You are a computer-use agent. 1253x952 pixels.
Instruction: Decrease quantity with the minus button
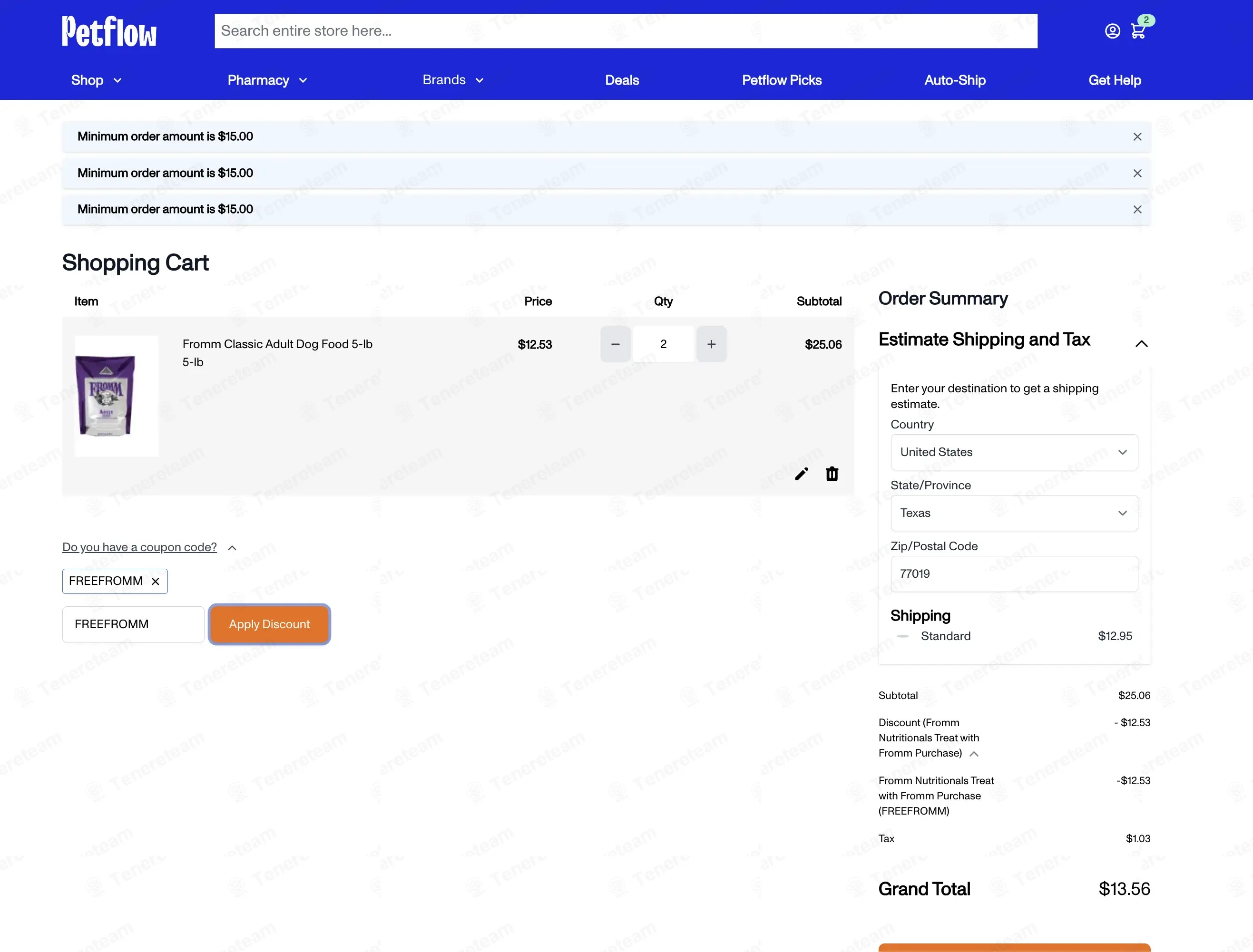click(616, 344)
